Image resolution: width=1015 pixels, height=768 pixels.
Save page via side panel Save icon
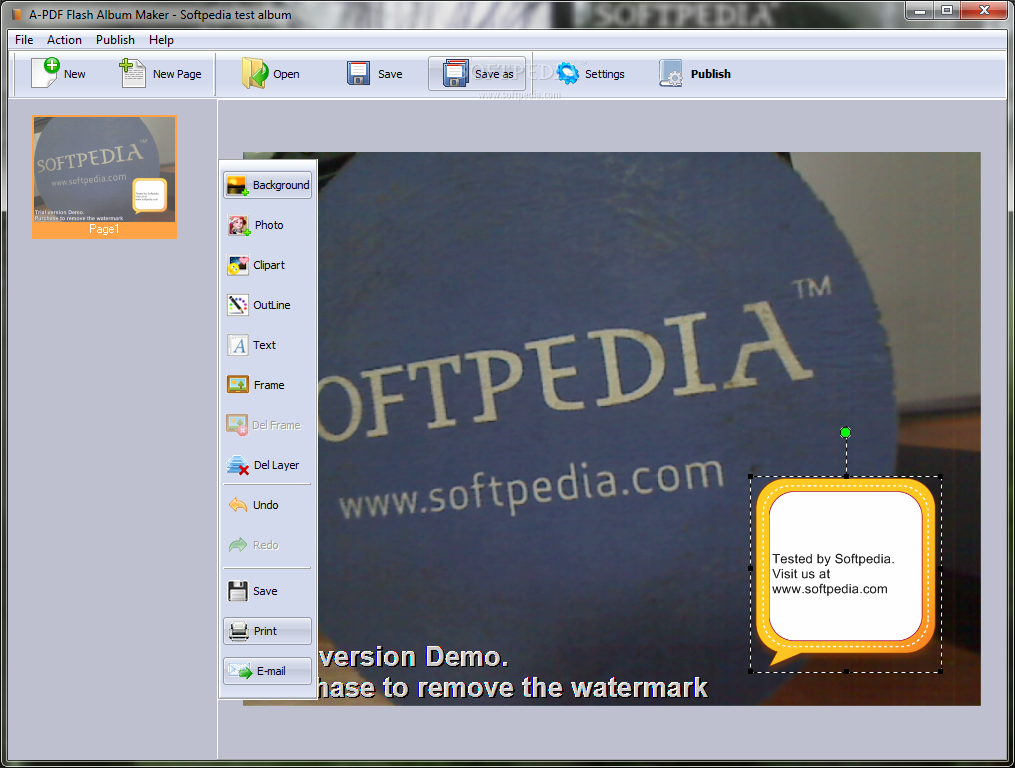click(238, 591)
